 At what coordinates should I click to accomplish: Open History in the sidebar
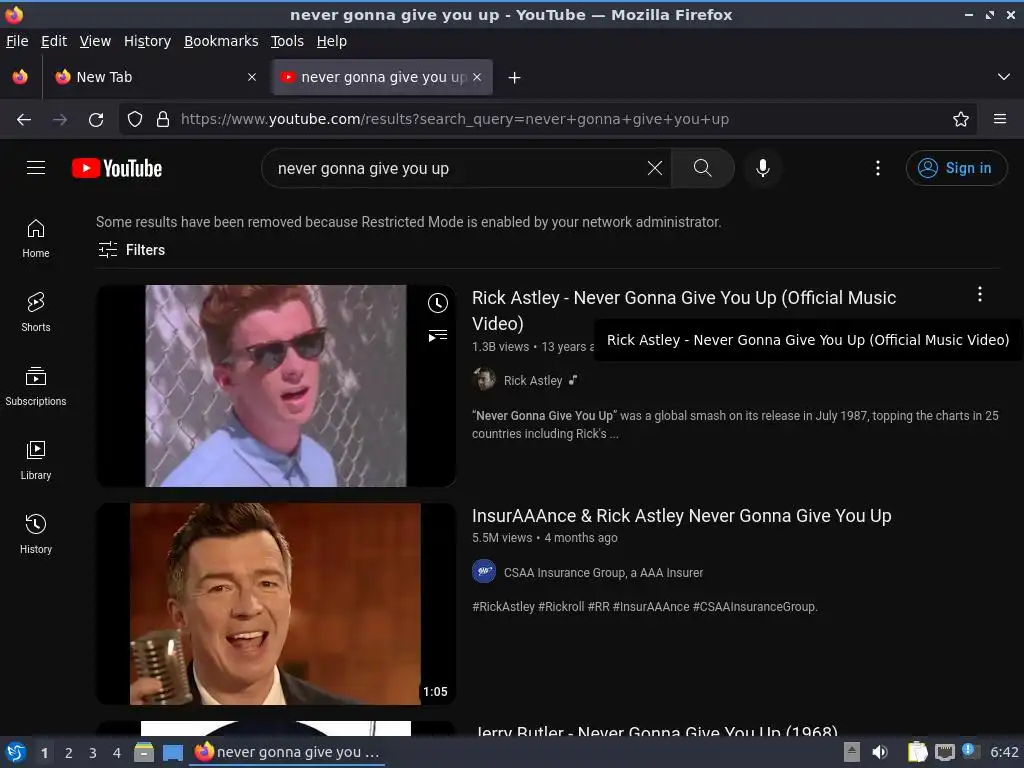[36, 534]
